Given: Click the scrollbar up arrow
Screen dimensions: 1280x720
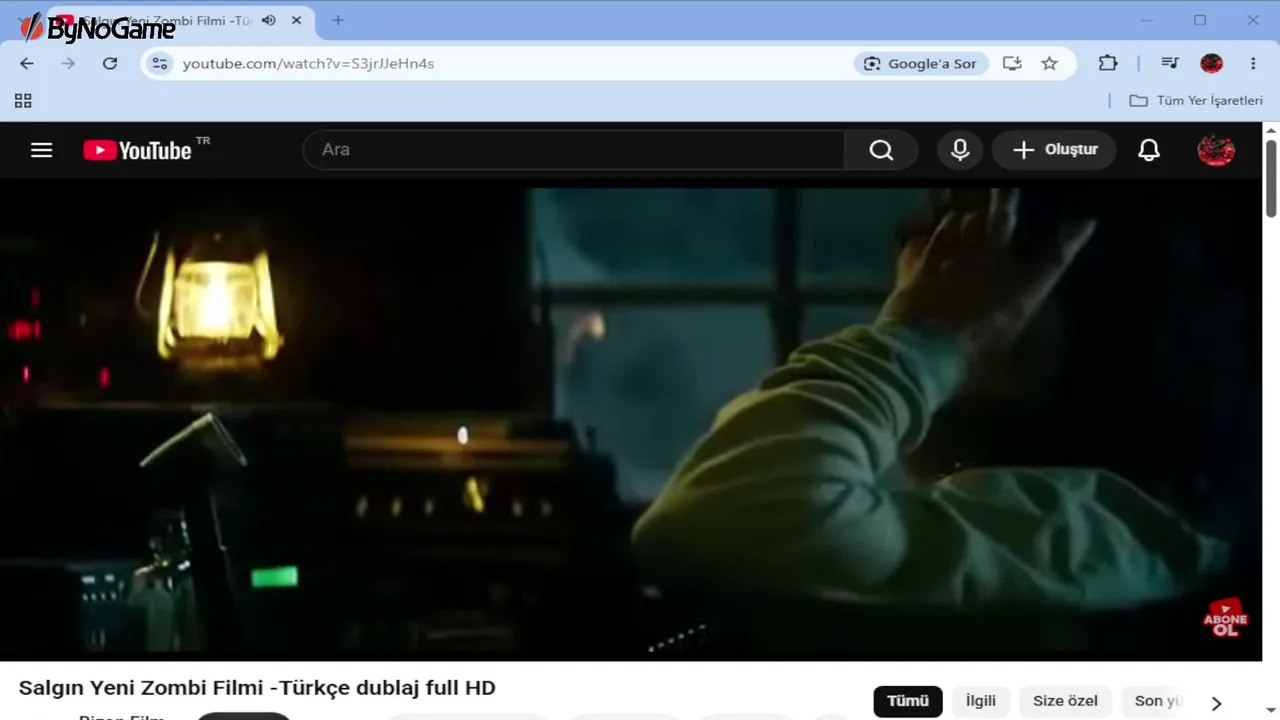Looking at the screenshot, I should (1271, 130).
